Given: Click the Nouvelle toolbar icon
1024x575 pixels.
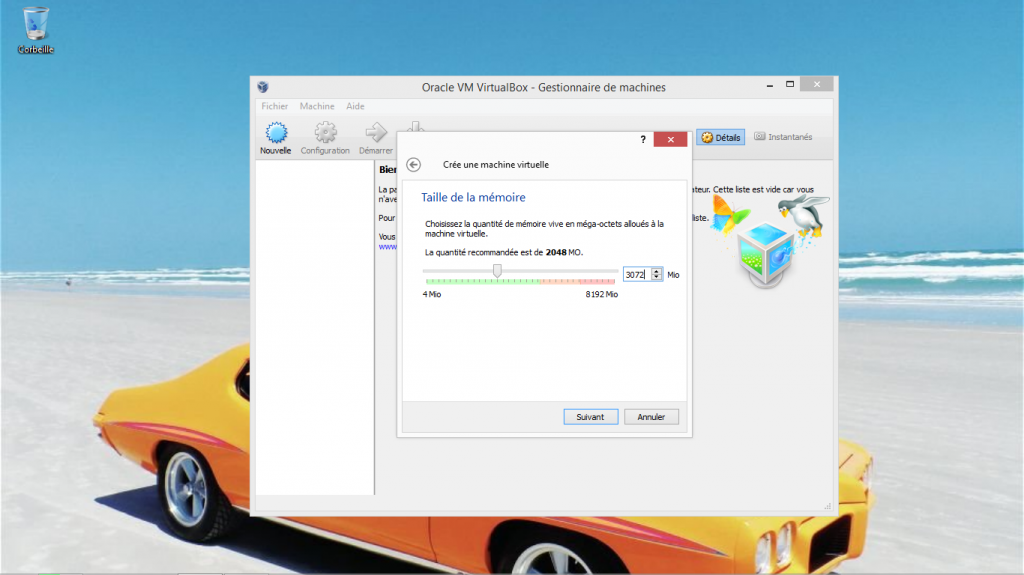Looking at the screenshot, I should [276, 133].
